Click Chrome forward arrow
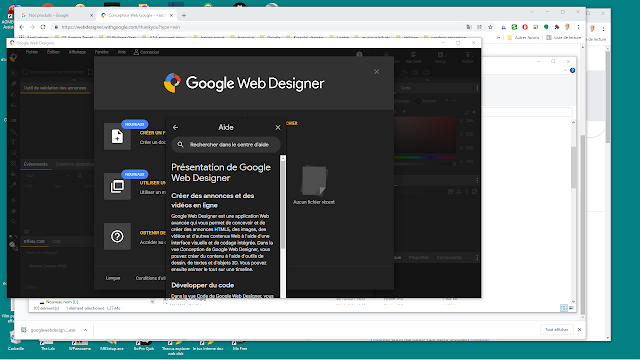 [x=32, y=27]
